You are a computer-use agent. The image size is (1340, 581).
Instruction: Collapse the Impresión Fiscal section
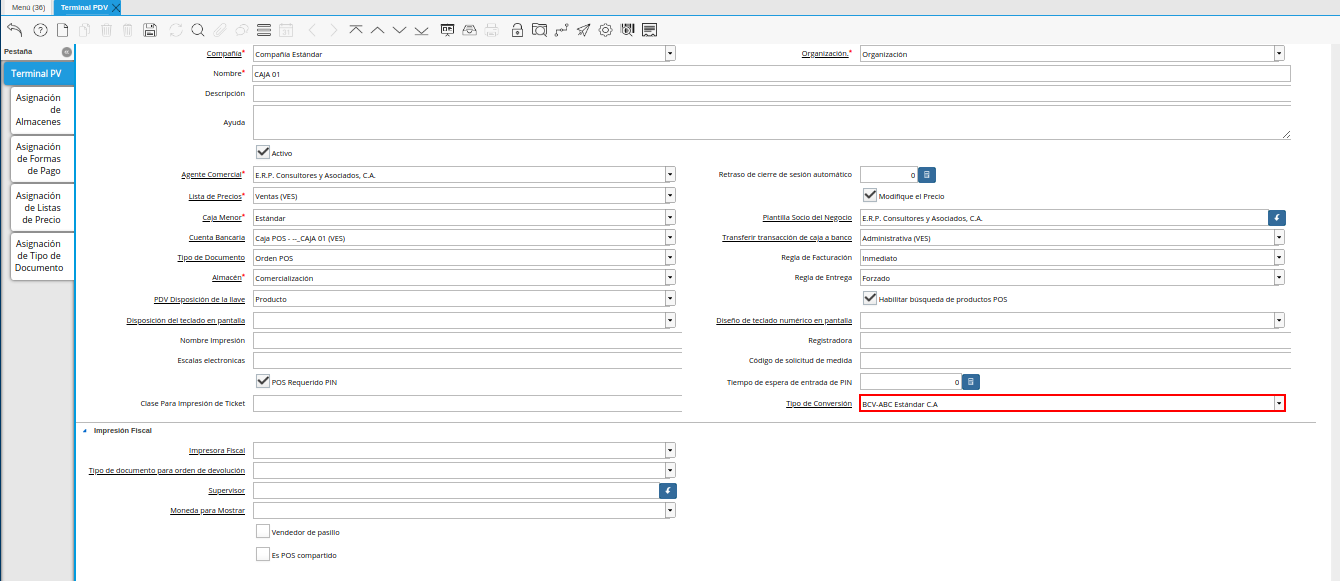point(85,430)
